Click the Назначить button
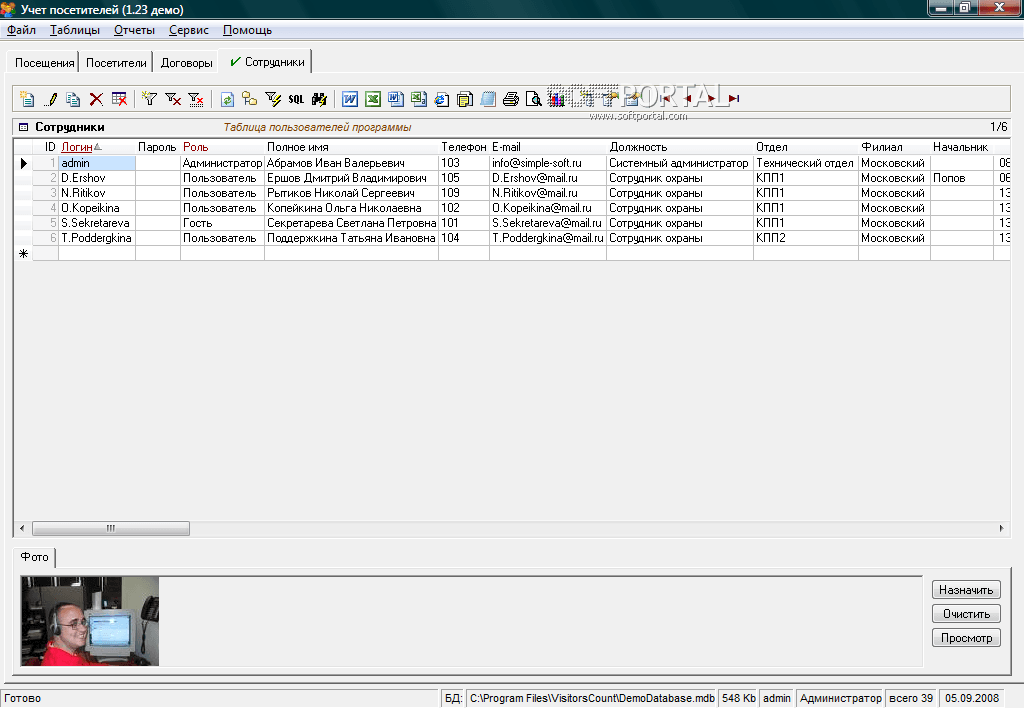Viewport: 1024px width, 708px height. [x=966, y=590]
